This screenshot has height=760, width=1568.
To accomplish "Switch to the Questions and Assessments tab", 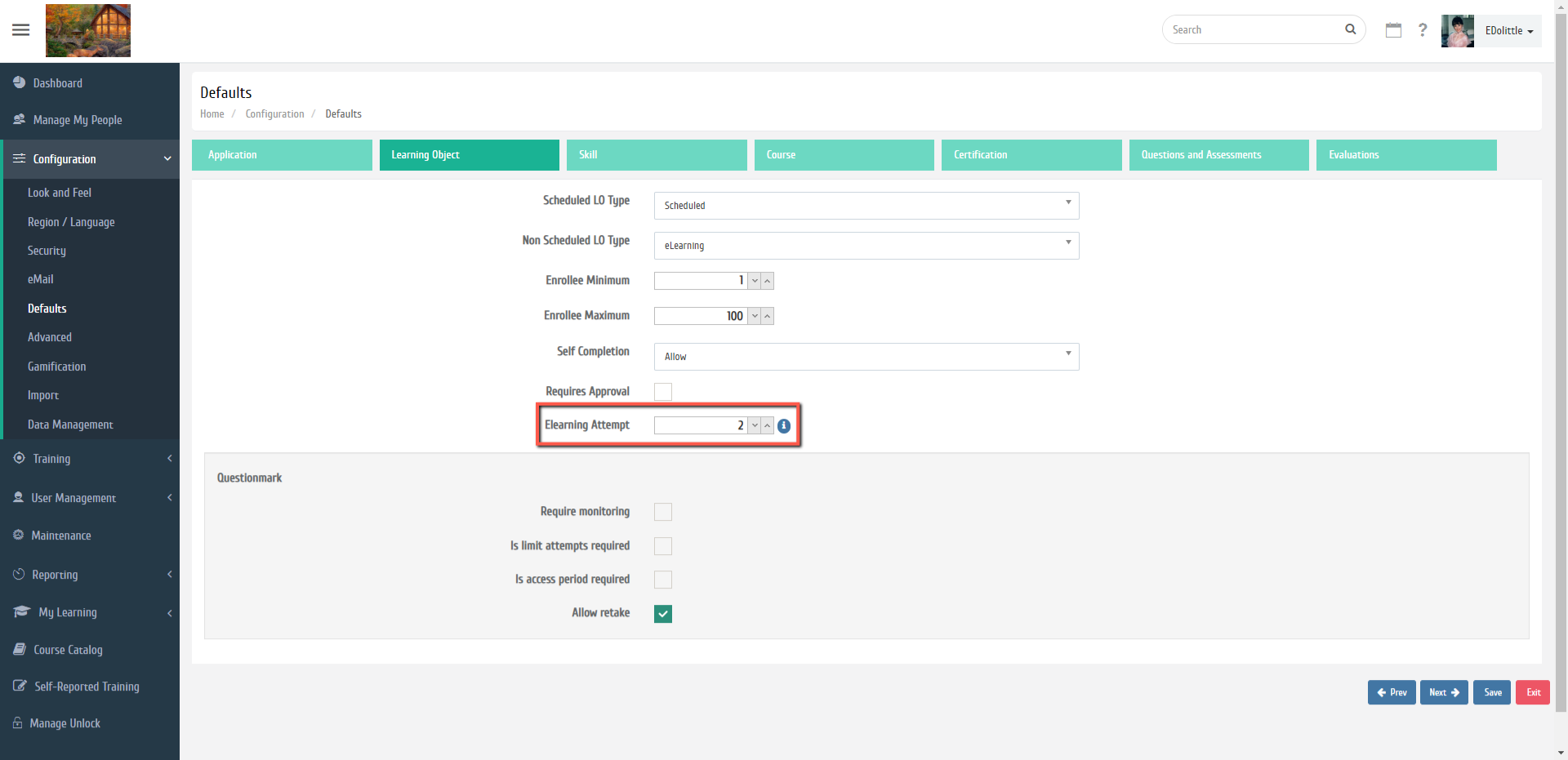I will click(x=1218, y=155).
